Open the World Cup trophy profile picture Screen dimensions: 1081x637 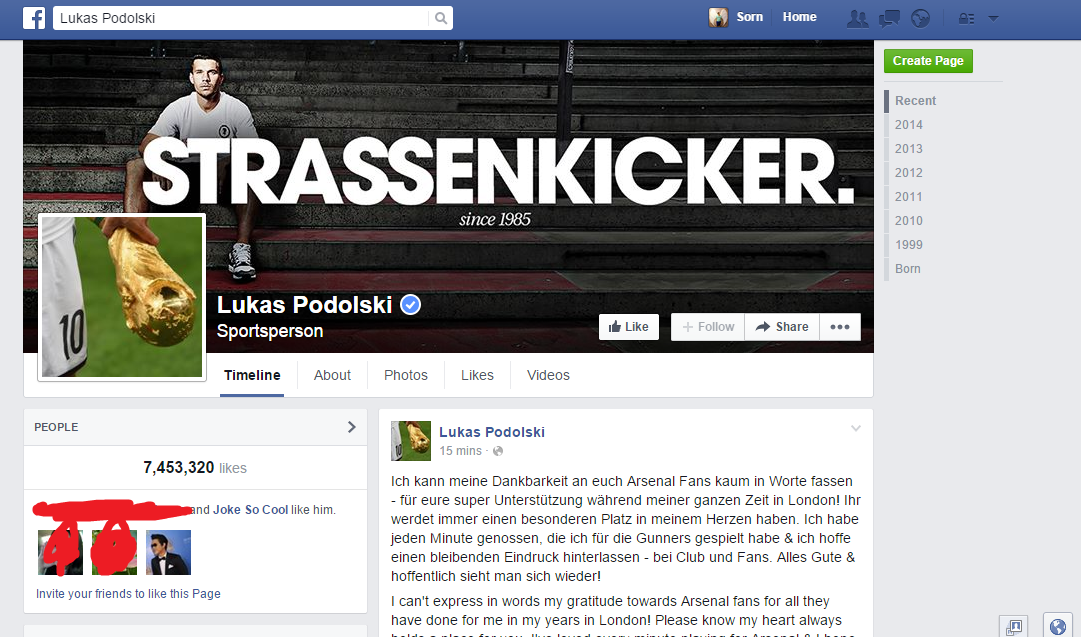(122, 296)
